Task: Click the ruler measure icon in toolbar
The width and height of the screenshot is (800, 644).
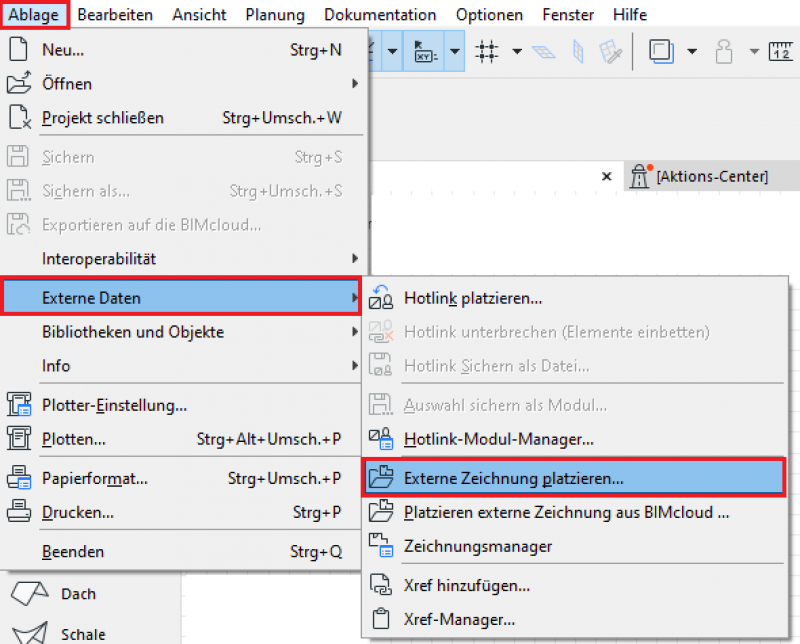Action: (781, 52)
